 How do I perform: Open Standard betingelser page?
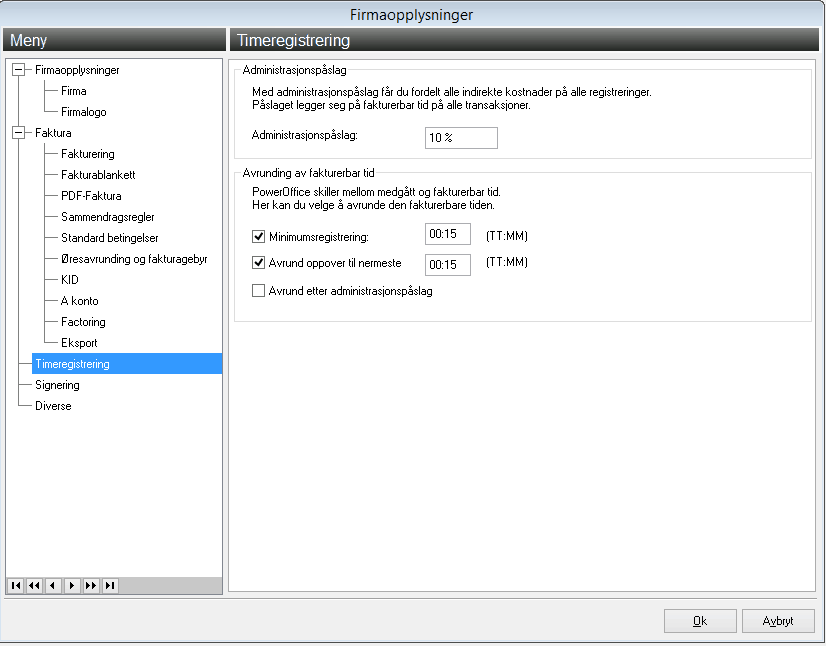(x=110, y=238)
